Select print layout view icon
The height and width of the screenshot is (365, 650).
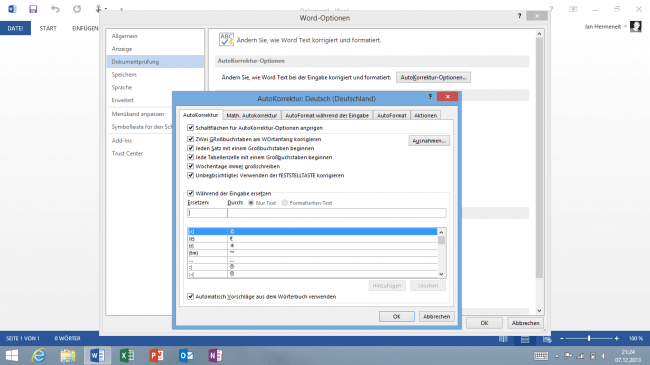tap(525, 339)
